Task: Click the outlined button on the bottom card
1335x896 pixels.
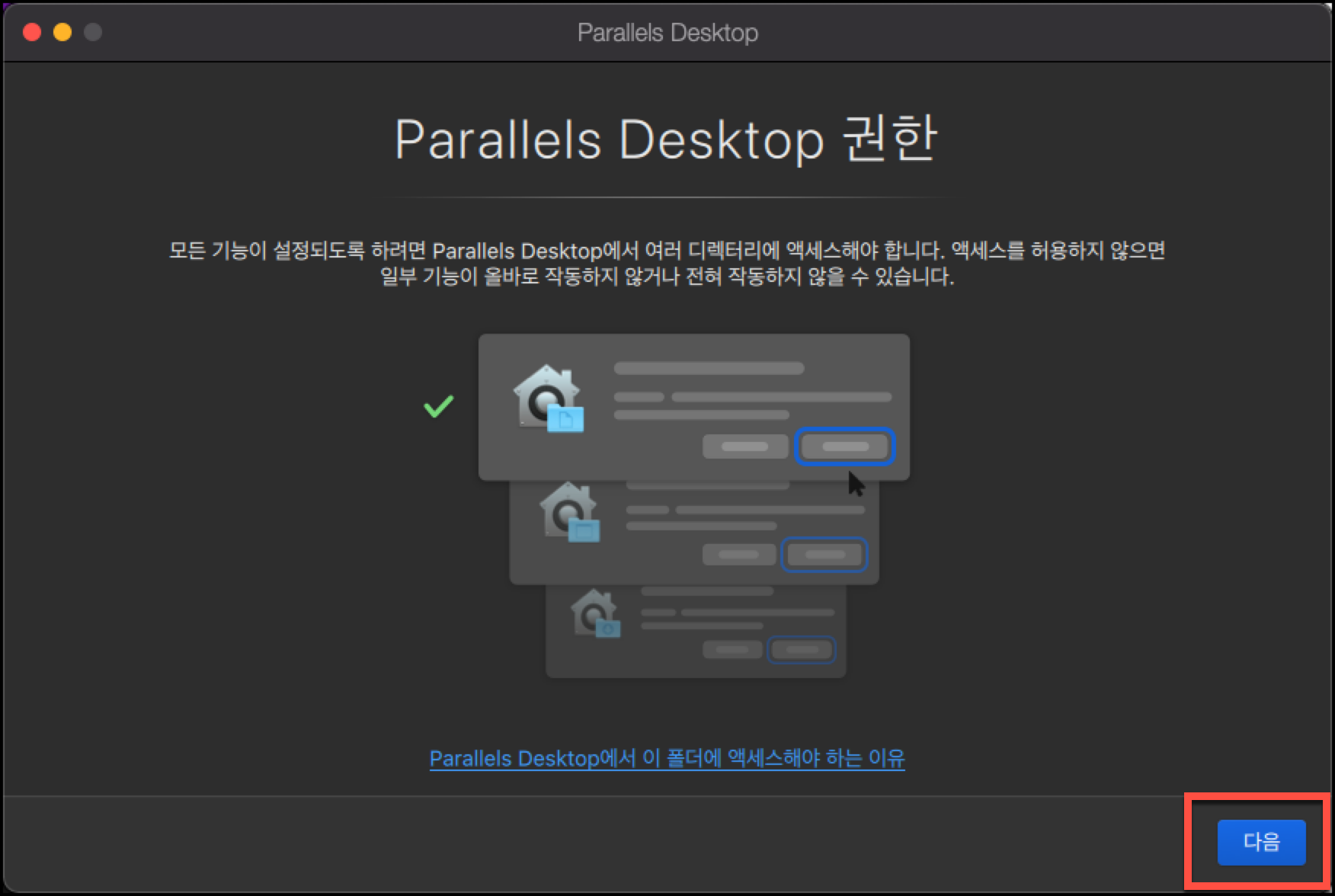Action: [x=802, y=649]
